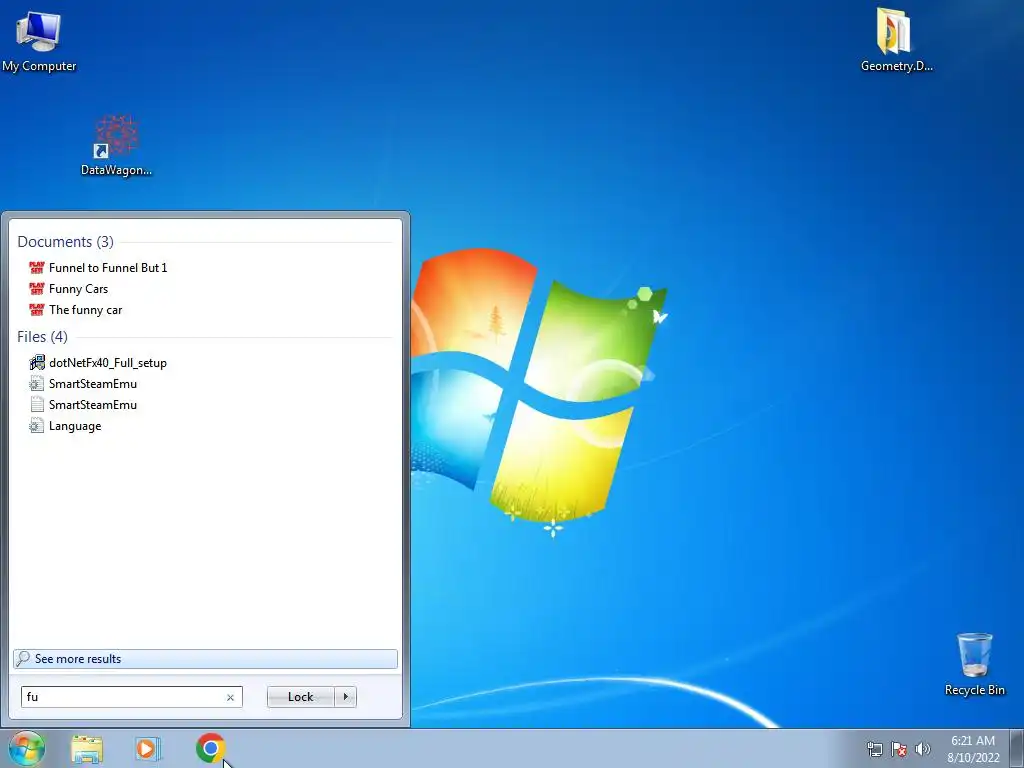
Task: Click the icon beside Funny Cars
Action: tap(37, 289)
